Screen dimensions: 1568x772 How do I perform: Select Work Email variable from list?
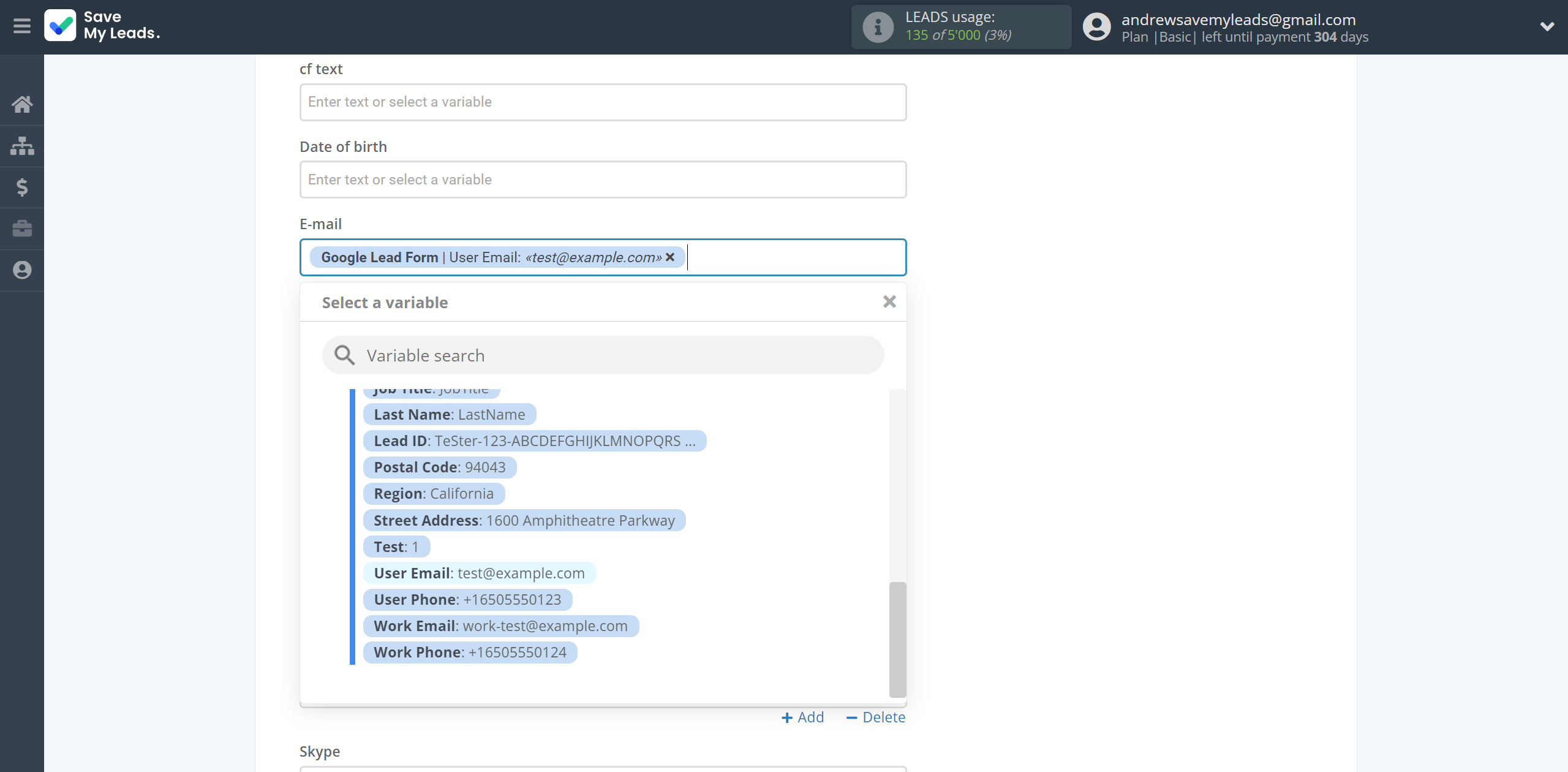coord(500,625)
